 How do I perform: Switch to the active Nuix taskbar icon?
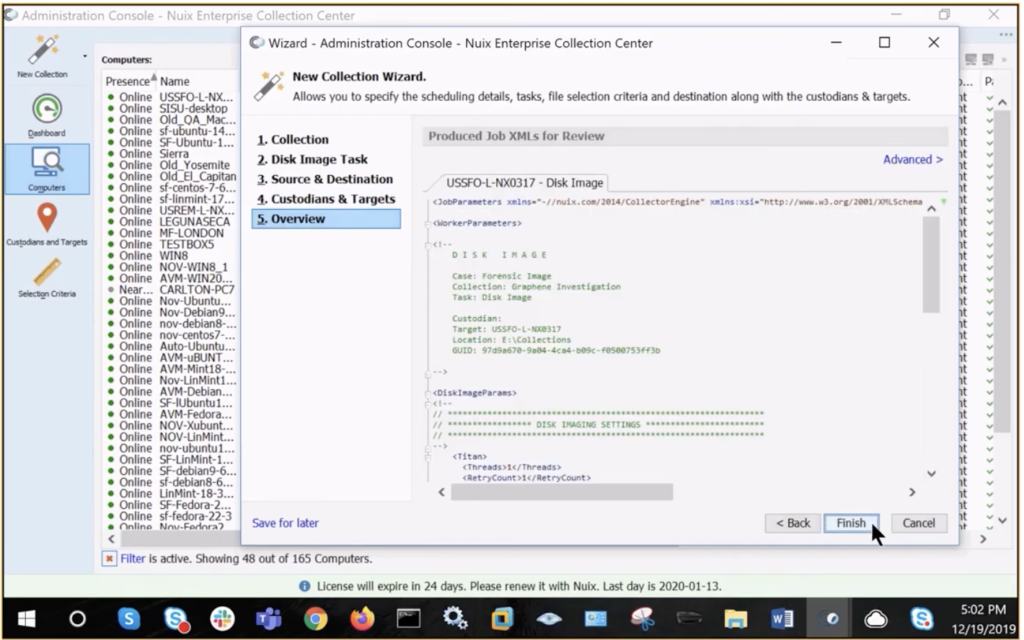click(829, 618)
